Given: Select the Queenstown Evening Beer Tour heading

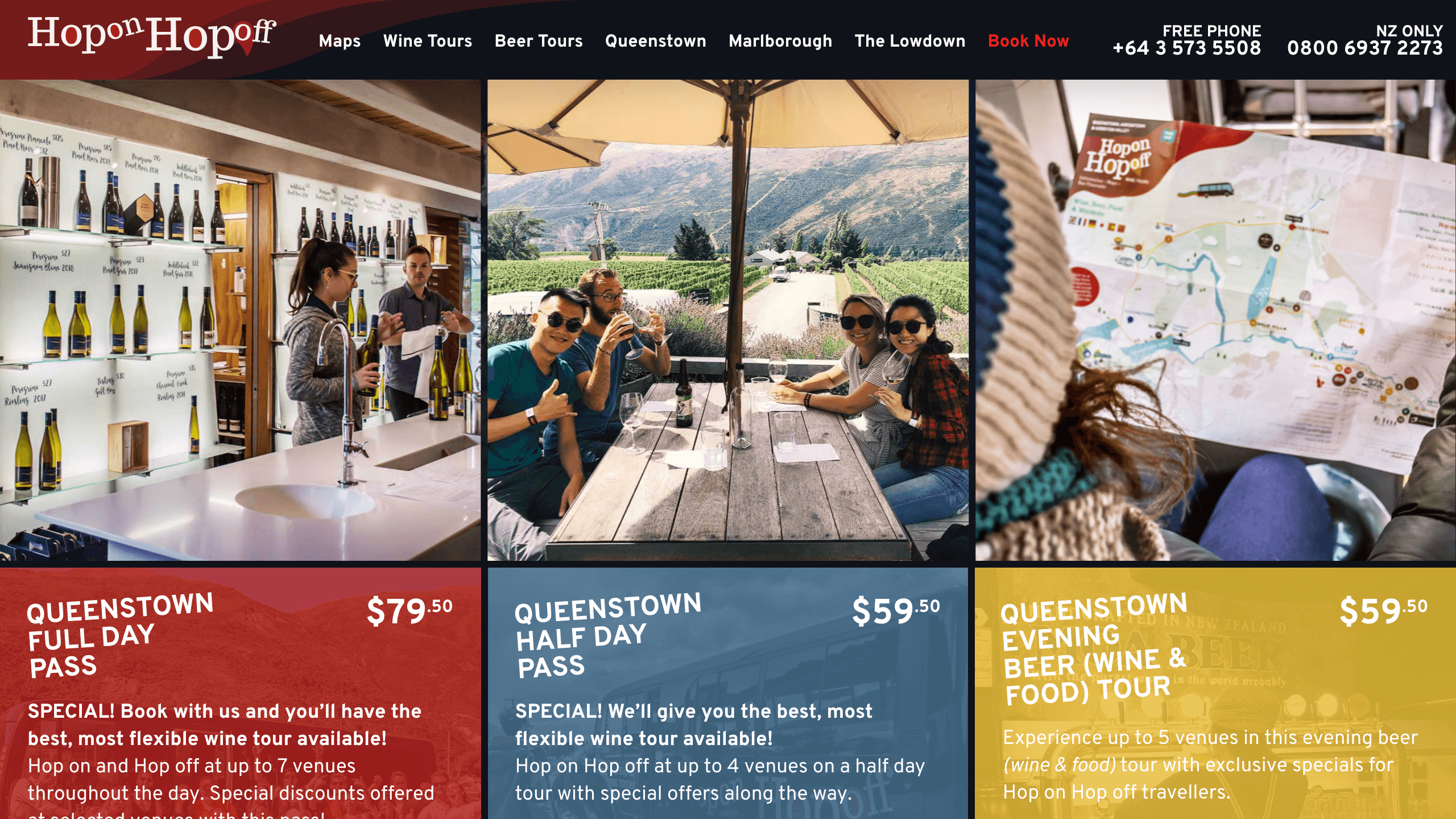Looking at the screenshot, I should [x=1094, y=650].
